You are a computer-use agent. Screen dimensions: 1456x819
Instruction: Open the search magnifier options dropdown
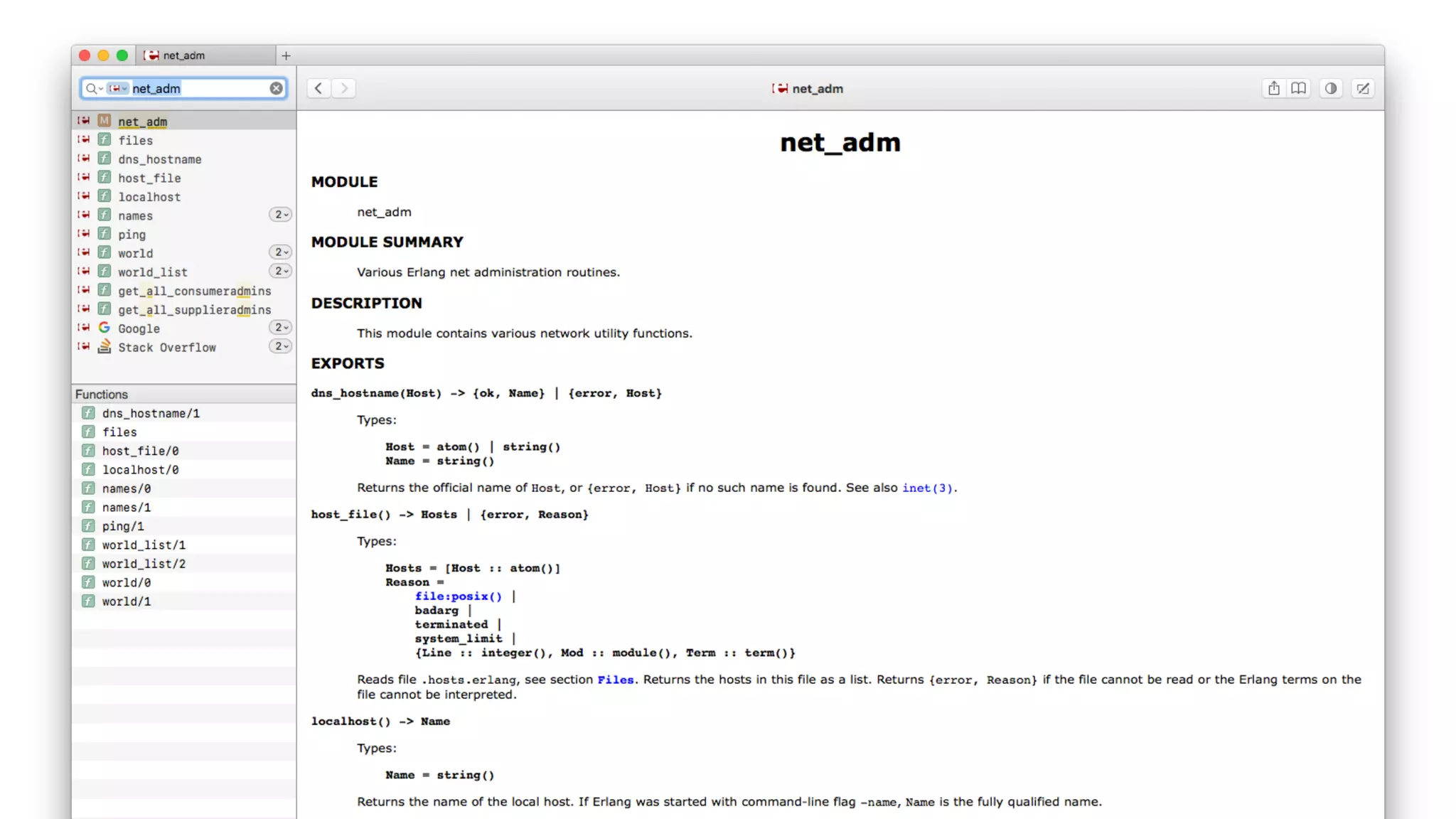point(94,88)
